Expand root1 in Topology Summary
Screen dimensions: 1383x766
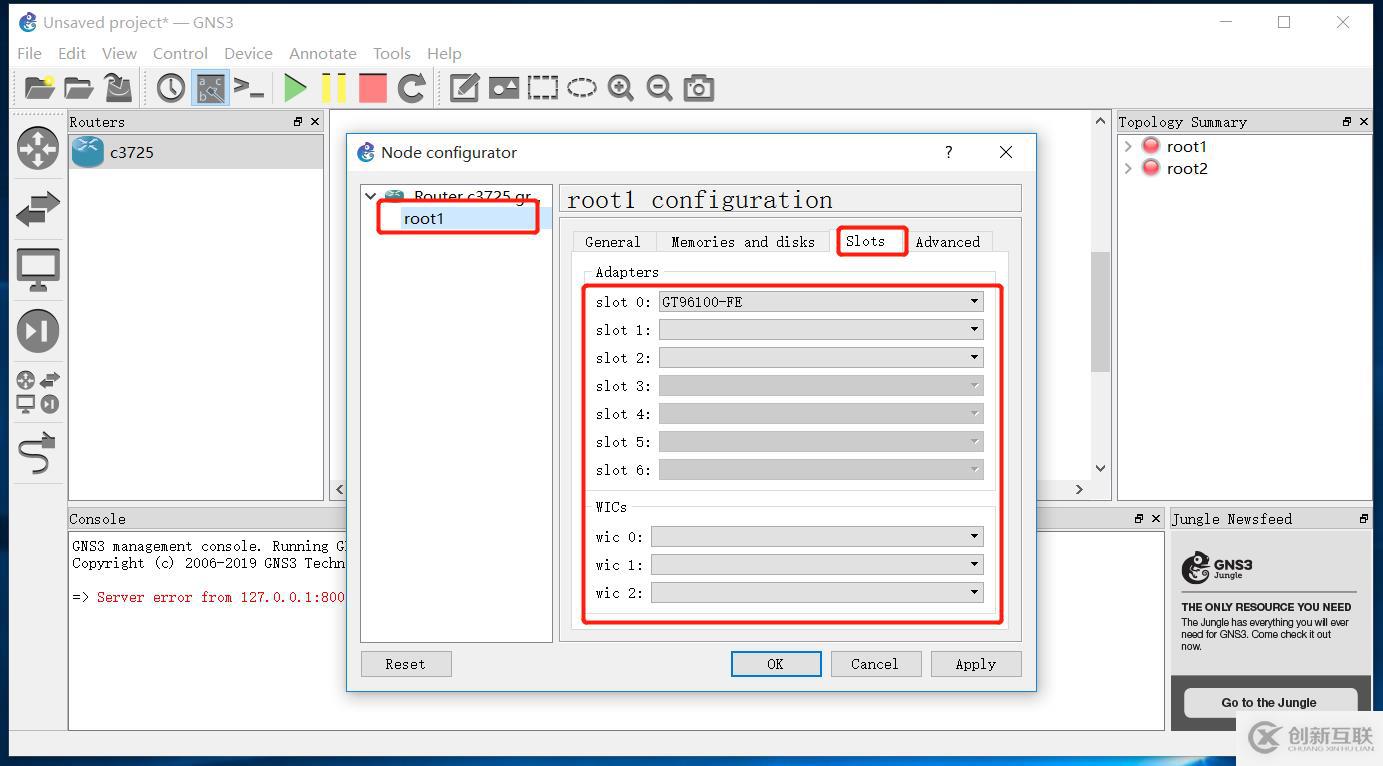click(1129, 146)
